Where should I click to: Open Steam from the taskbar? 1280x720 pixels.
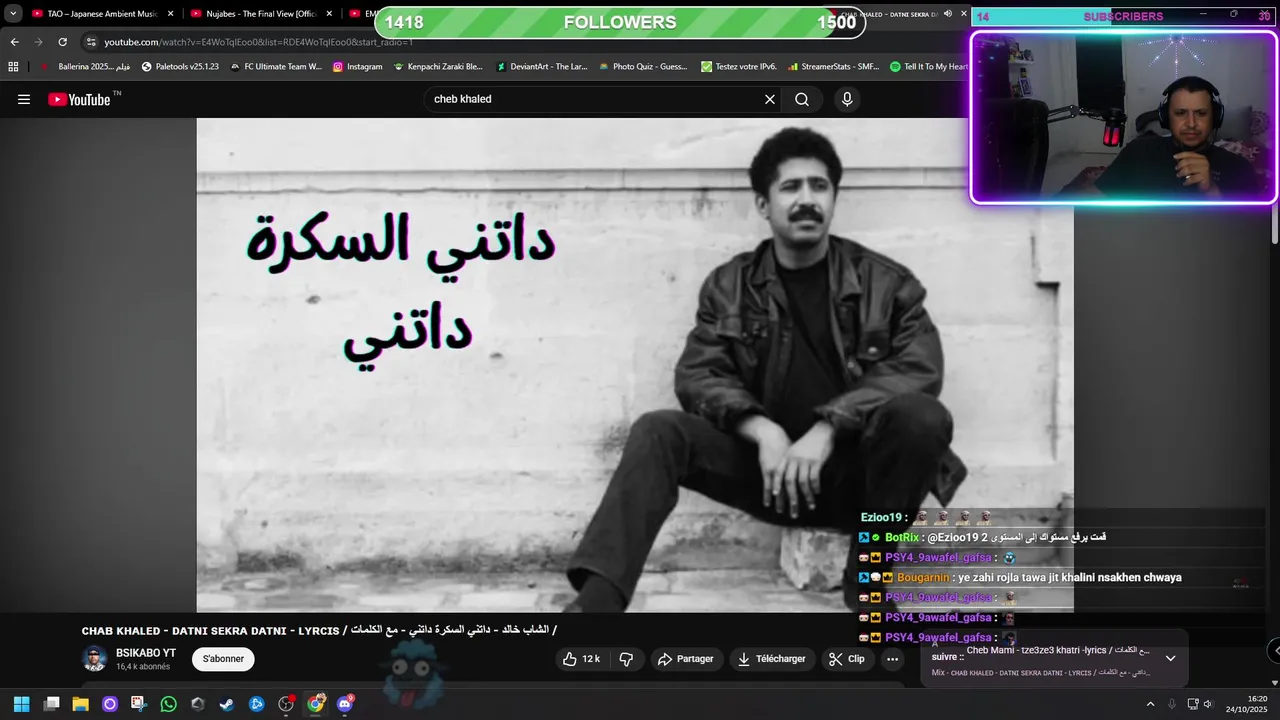227,704
